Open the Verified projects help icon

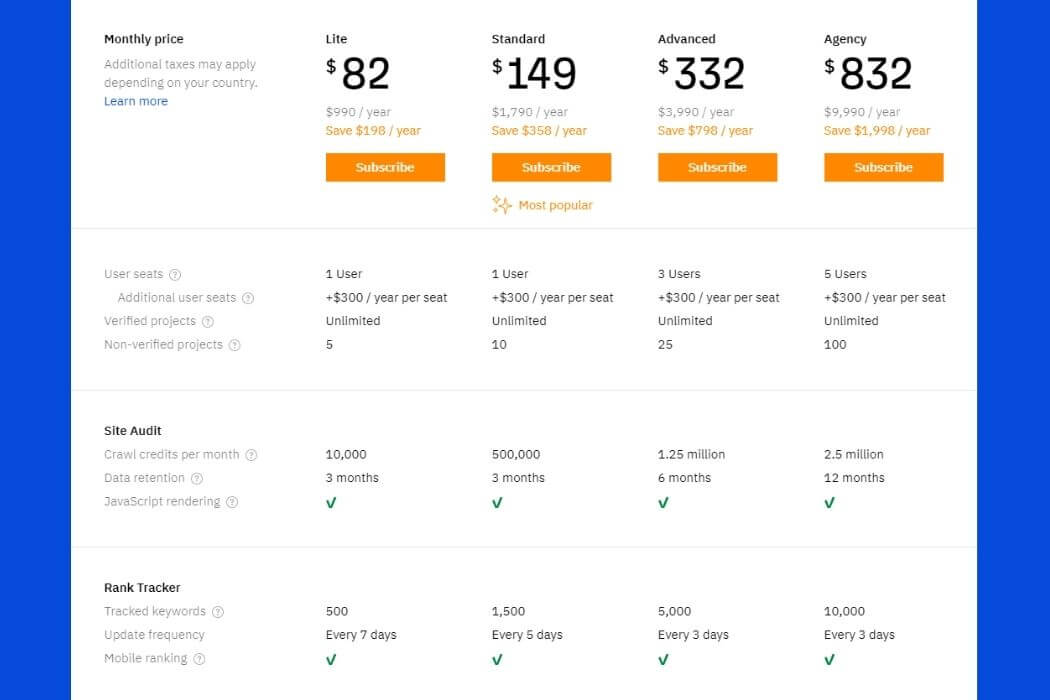[208, 322]
